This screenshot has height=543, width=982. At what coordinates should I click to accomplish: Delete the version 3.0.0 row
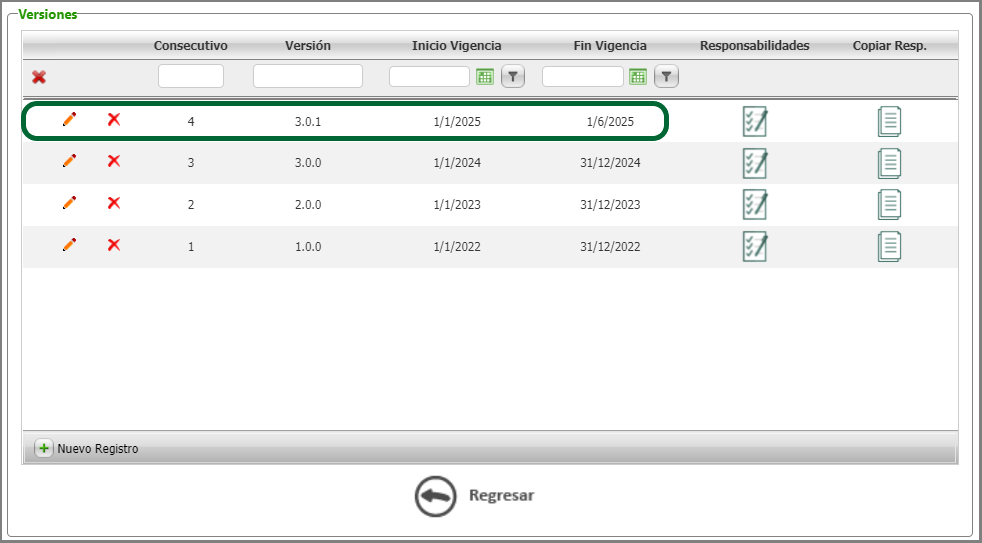tap(113, 161)
